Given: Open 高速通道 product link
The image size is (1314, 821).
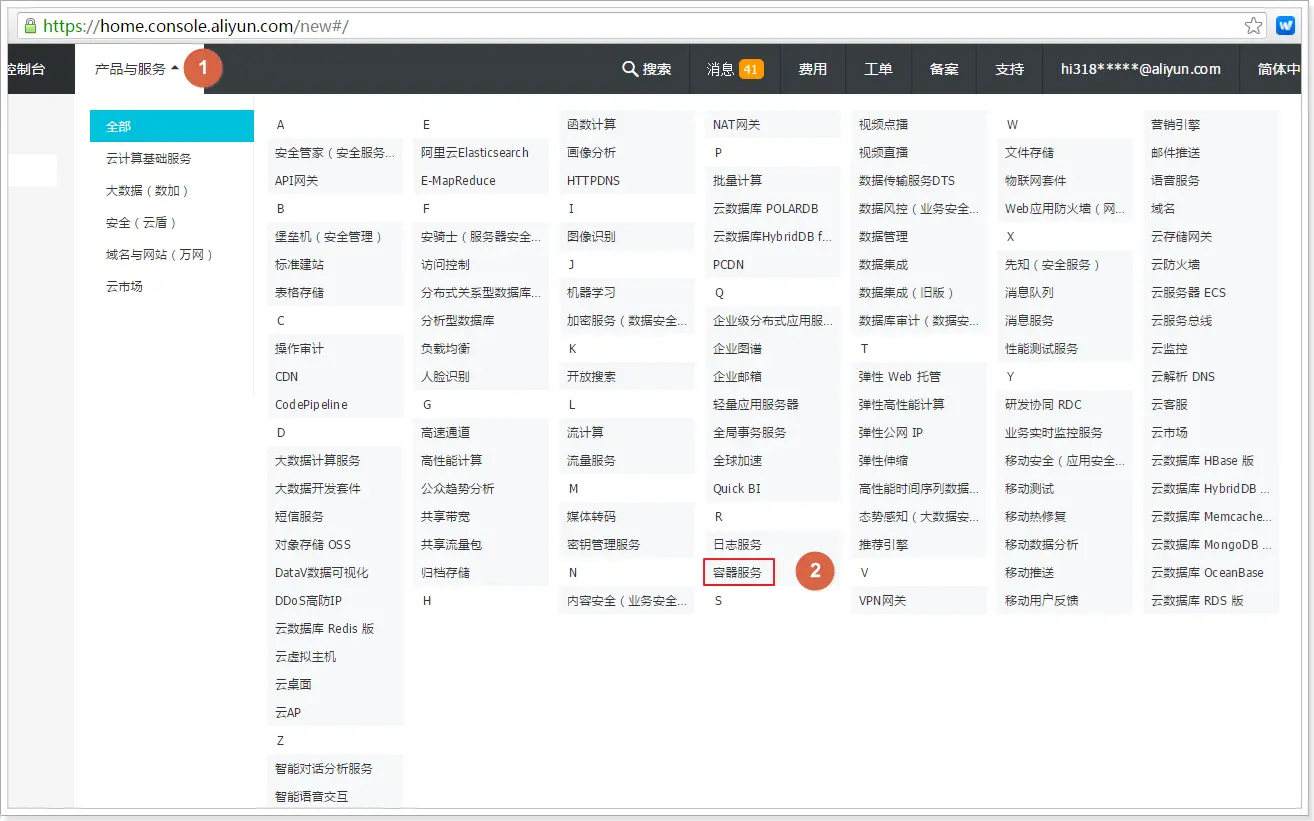Looking at the screenshot, I should pos(445,433).
